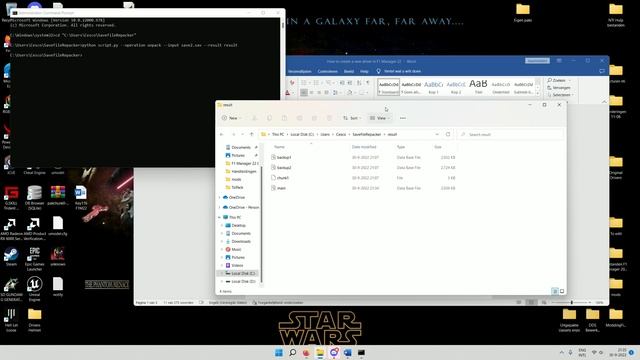
Task: Go forward using Explorer forward arrow
Action: click(233, 134)
